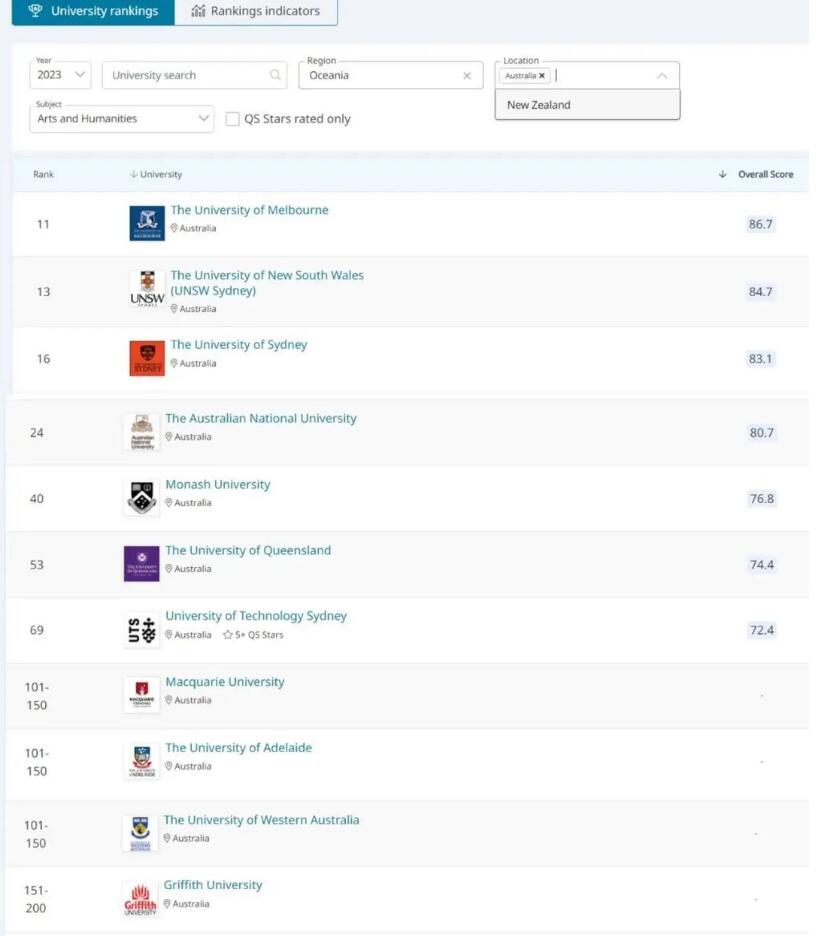Click rank 11 in the table
This screenshot has height=936, width=819.
coord(43,224)
